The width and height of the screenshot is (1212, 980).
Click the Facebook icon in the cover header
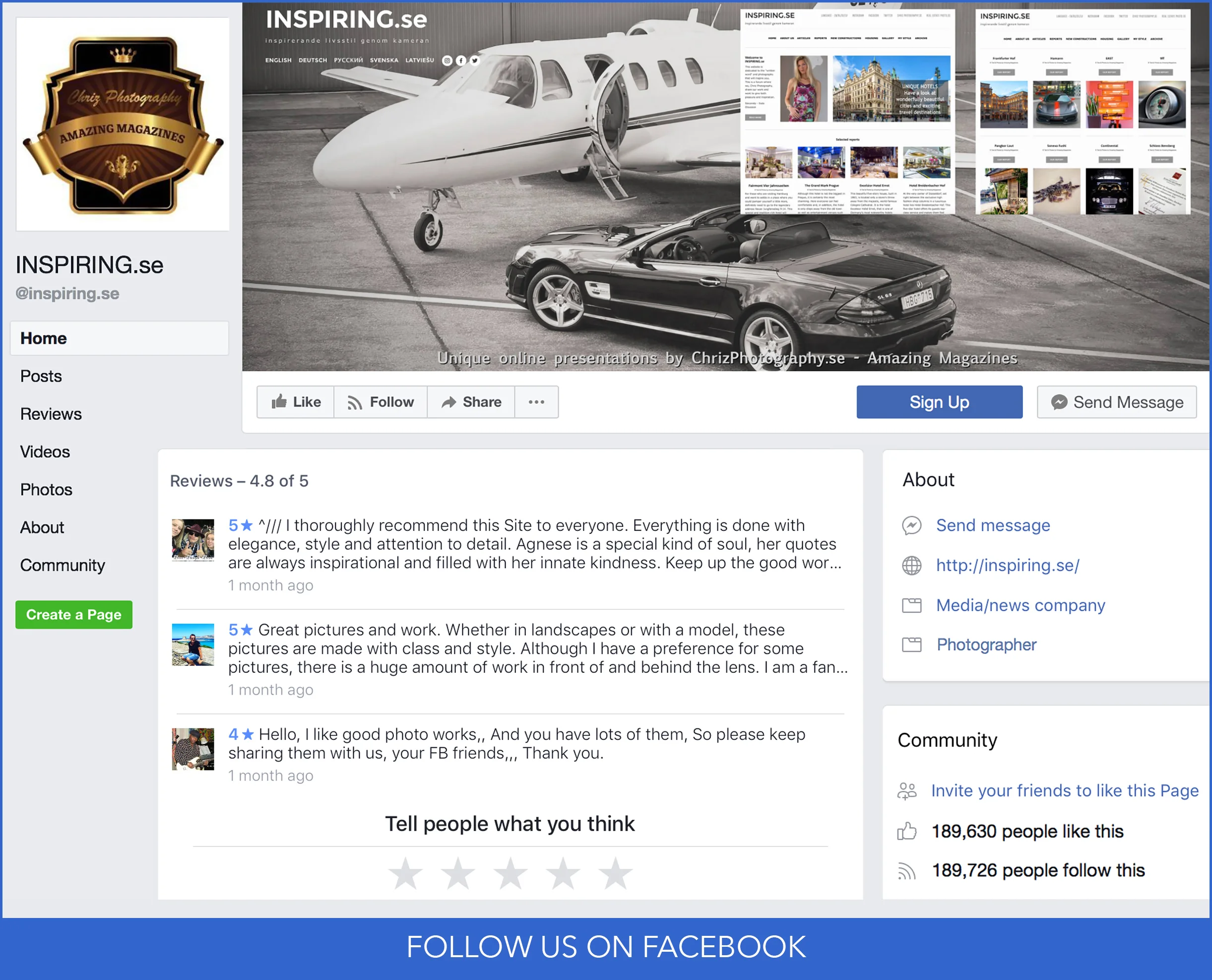[x=461, y=61]
